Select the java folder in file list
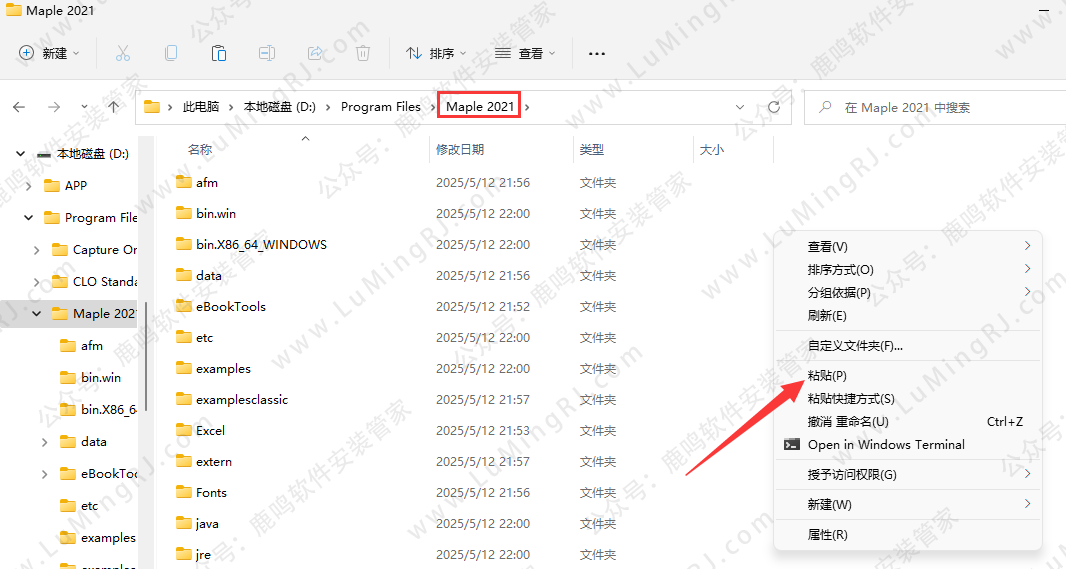Screen dimensions: 1066x569 196,523
